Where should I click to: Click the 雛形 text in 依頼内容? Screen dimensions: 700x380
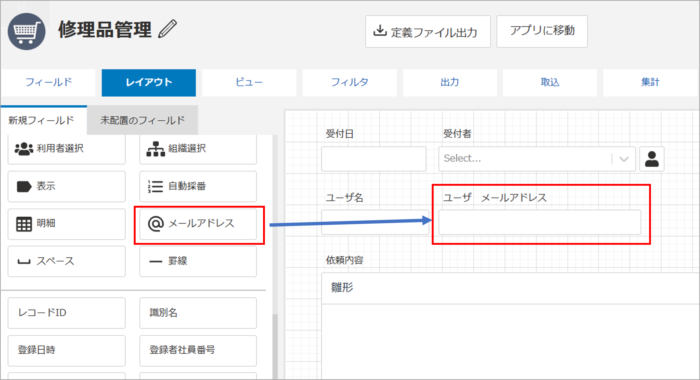(x=342, y=287)
